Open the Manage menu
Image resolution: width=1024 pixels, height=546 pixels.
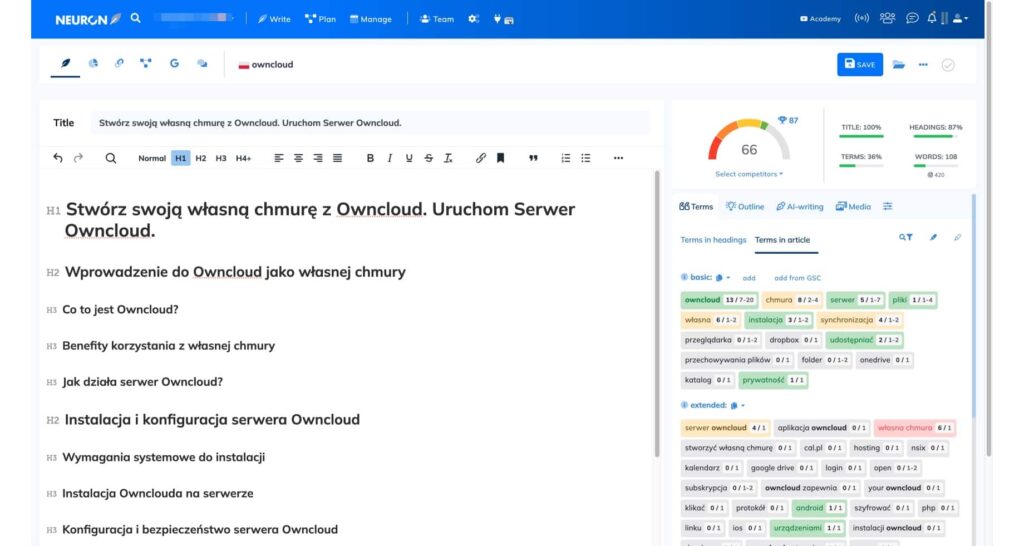370,19
